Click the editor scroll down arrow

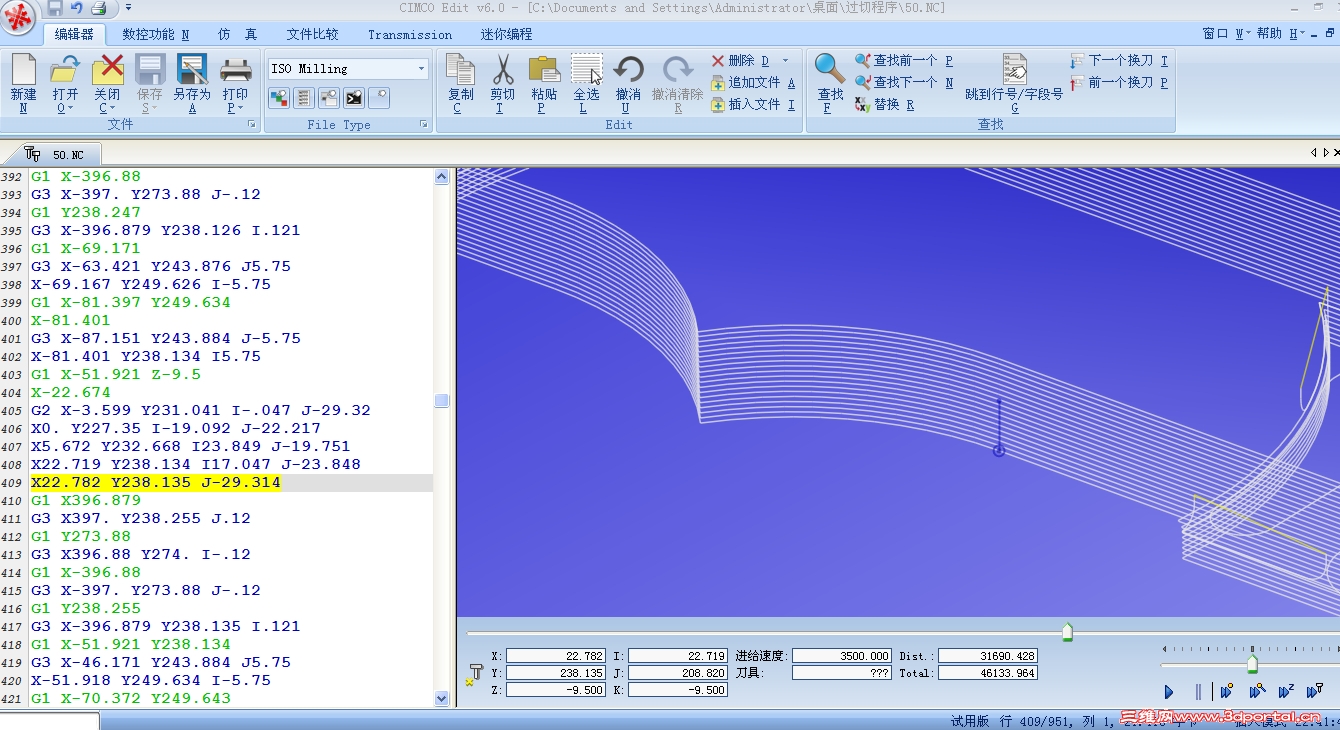442,699
